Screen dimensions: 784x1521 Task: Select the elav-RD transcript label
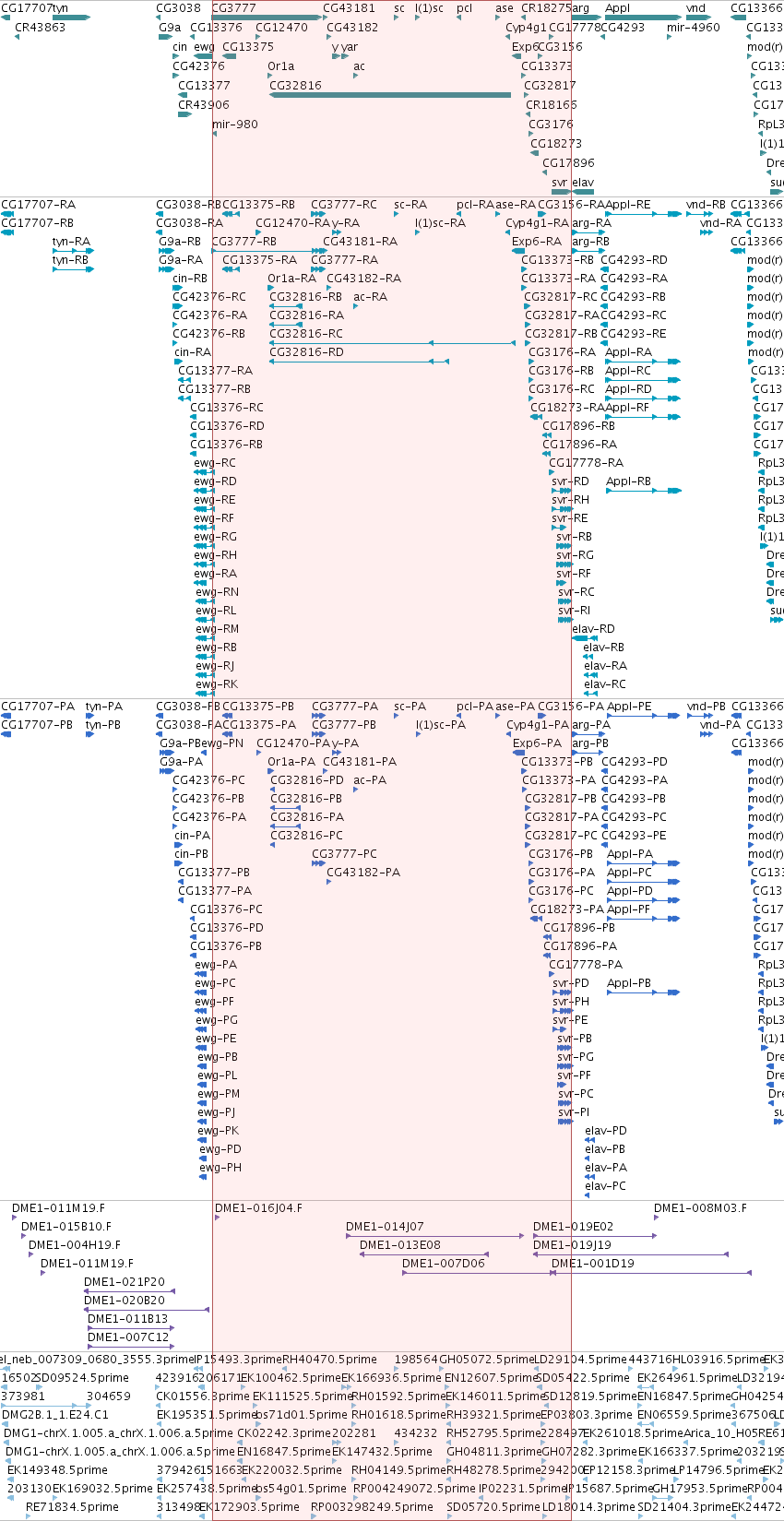593,629
